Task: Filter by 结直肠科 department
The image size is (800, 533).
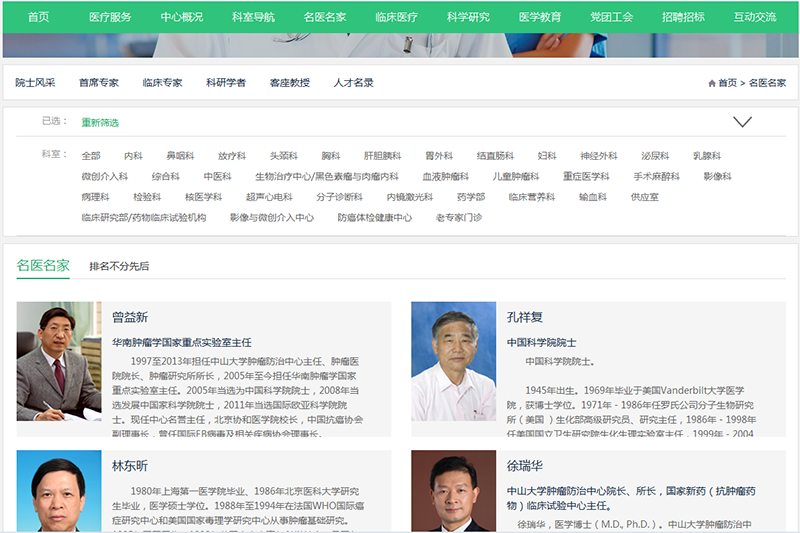Action: tap(495, 156)
